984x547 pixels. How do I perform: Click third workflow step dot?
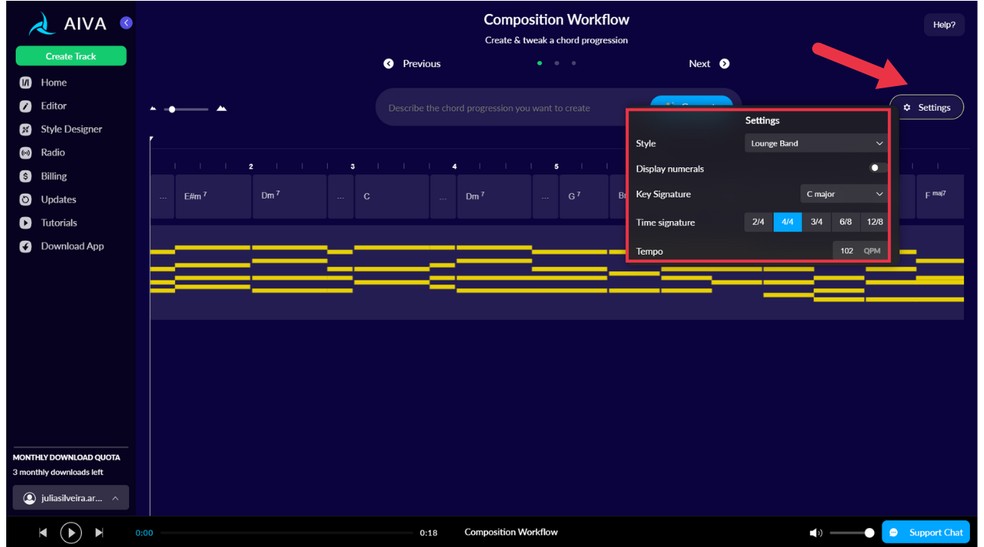coord(574,63)
